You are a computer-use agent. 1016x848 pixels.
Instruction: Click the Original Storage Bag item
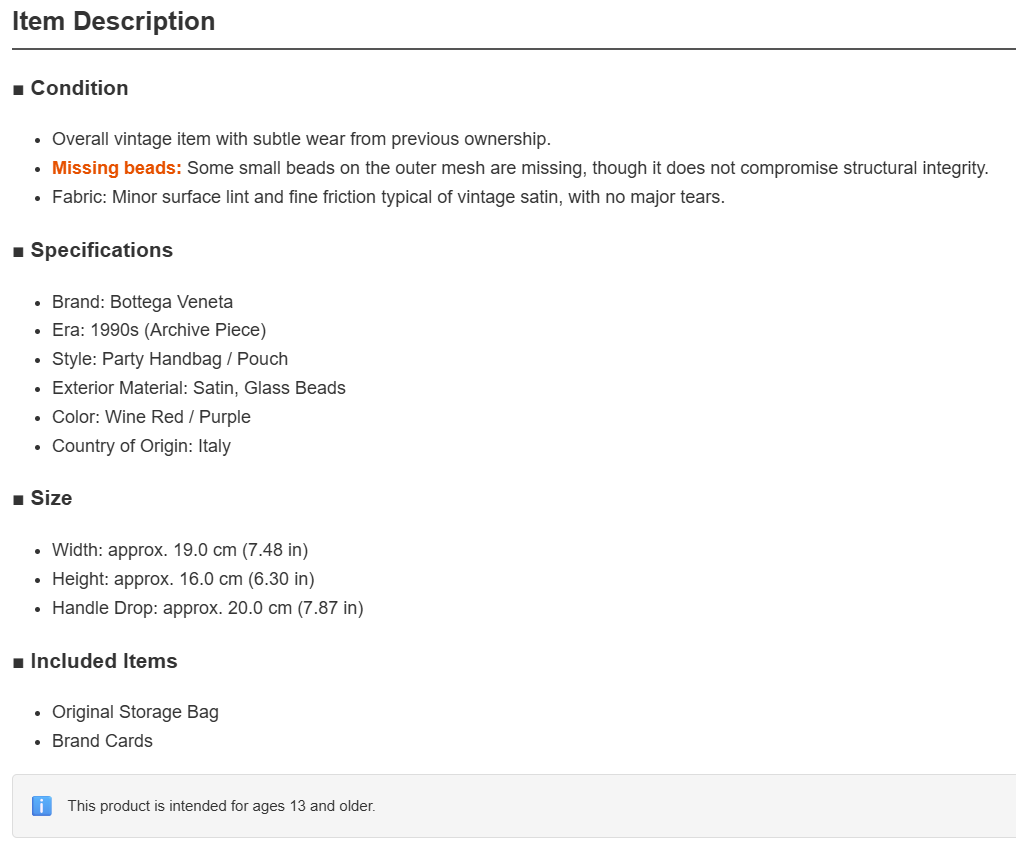[135, 712]
